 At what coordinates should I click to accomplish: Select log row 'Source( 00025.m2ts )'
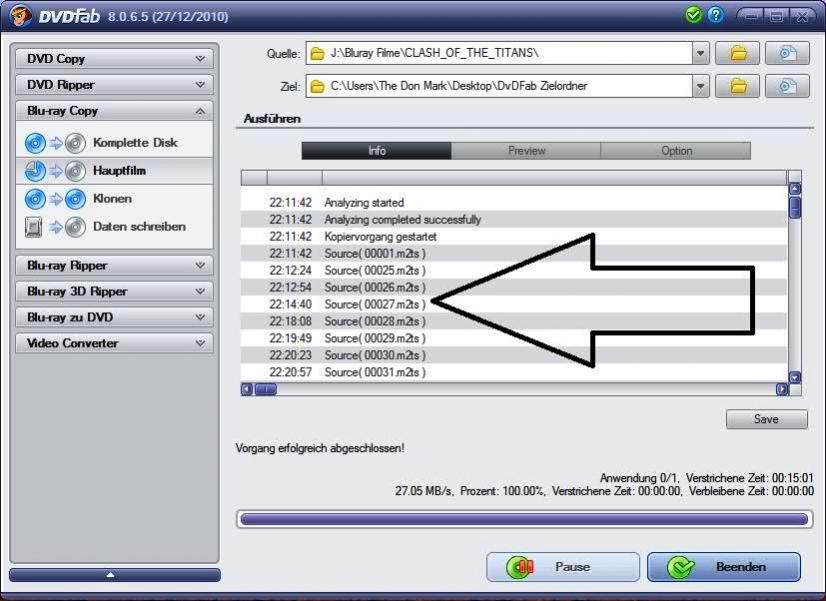(514, 270)
